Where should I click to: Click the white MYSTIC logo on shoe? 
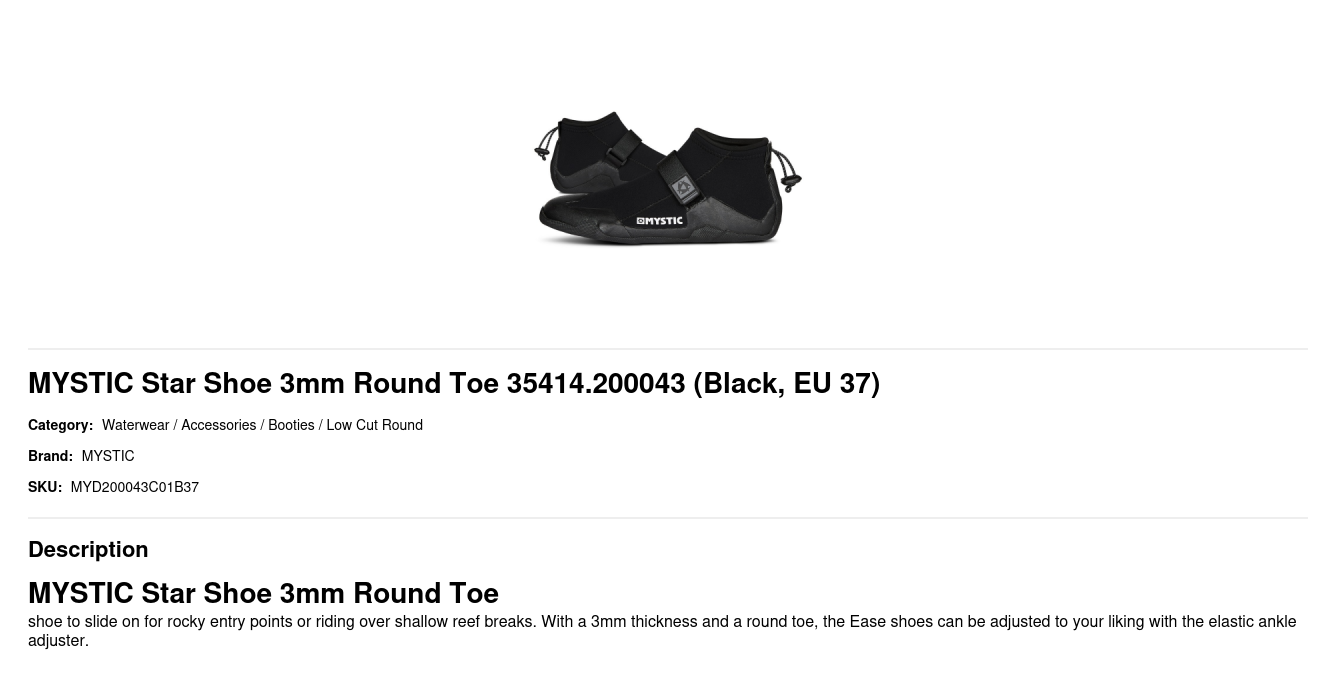click(x=660, y=220)
